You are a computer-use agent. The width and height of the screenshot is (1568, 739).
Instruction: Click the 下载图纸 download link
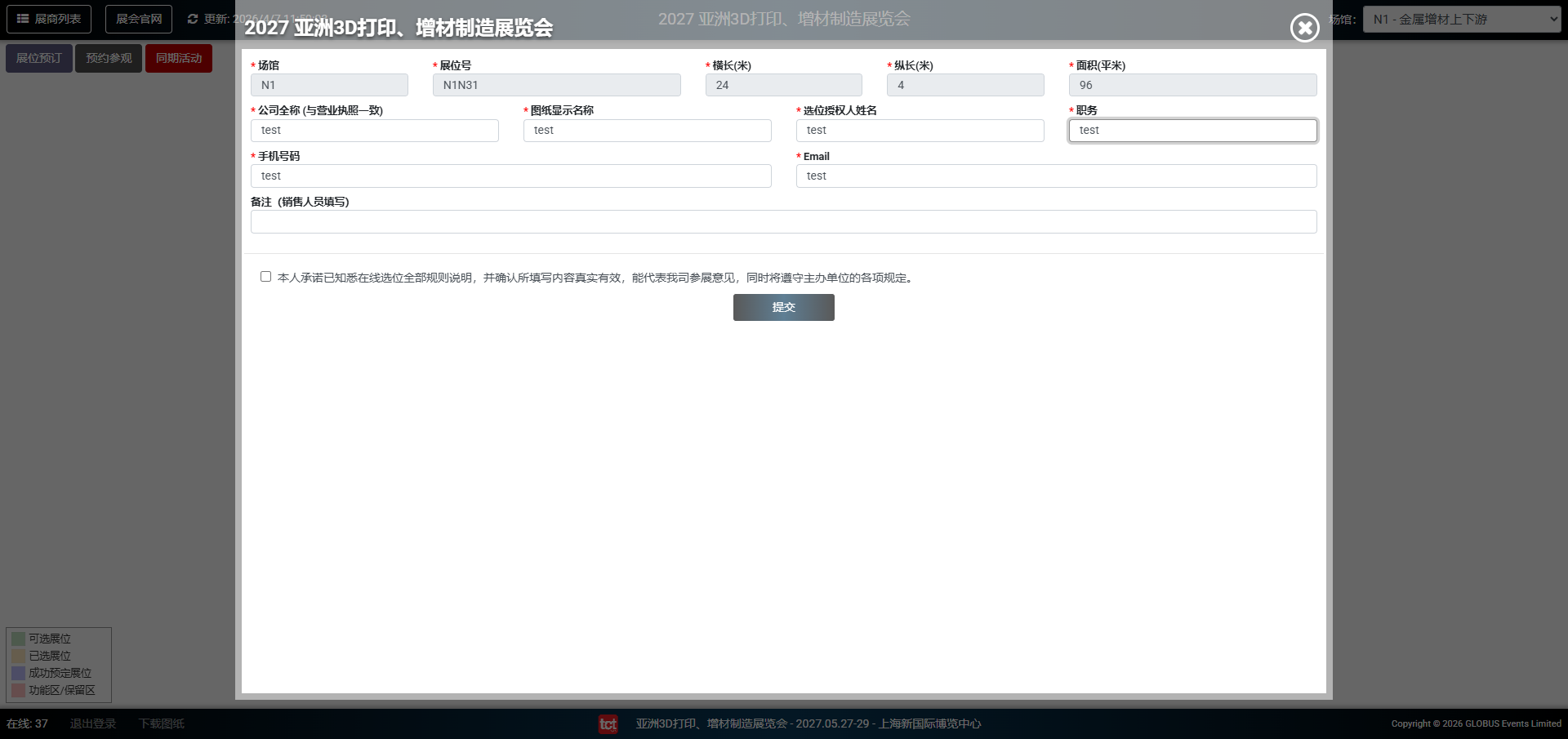click(161, 723)
